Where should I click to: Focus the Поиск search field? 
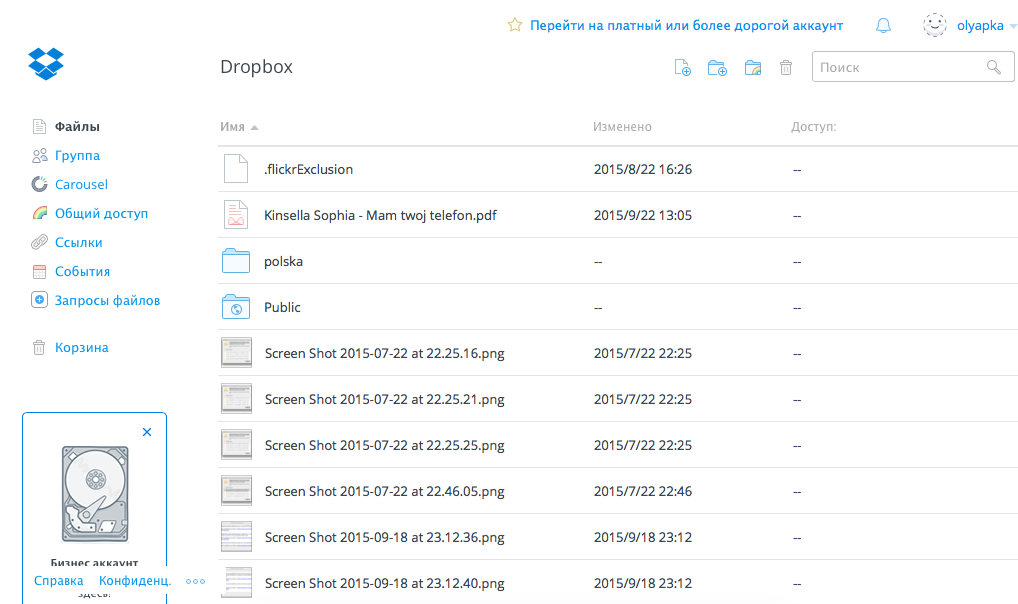tap(913, 67)
